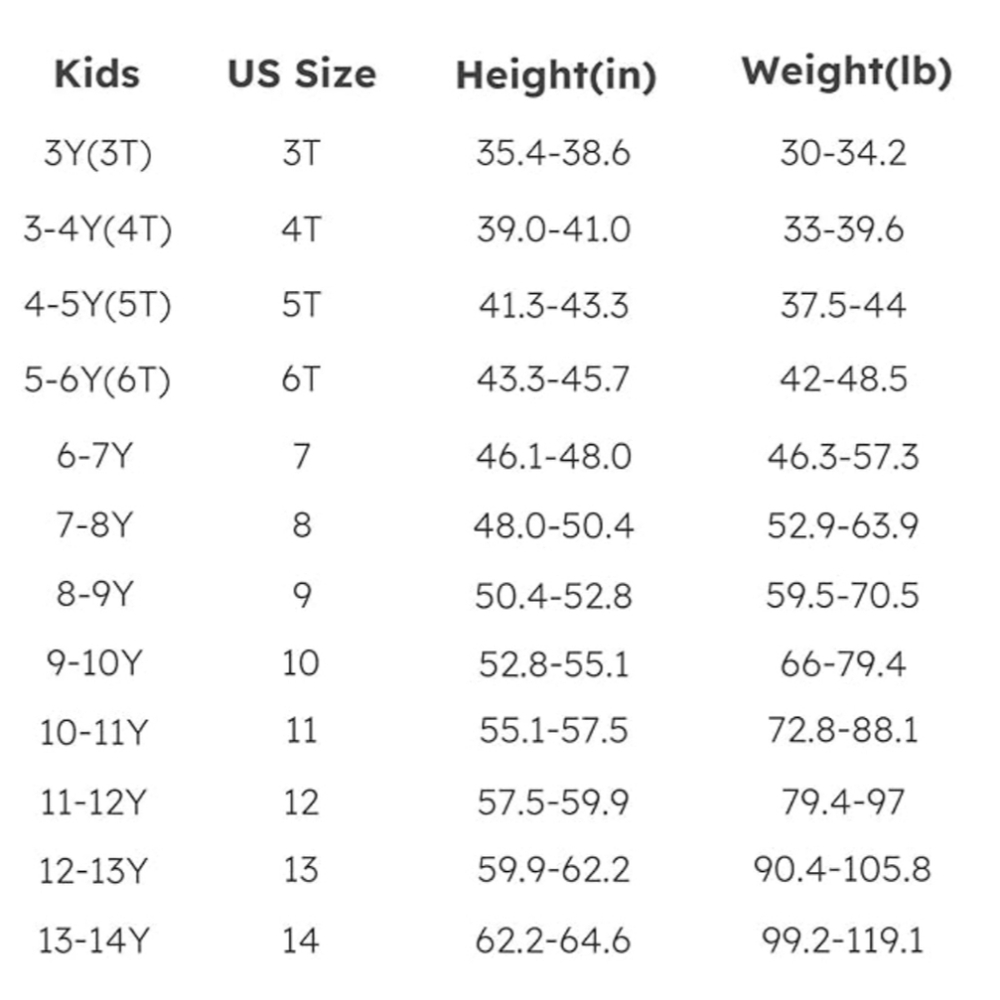This screenshot has width=1000, height=1000.
Task: Click weight value 99.2-119.1
Action: point(843,940)
